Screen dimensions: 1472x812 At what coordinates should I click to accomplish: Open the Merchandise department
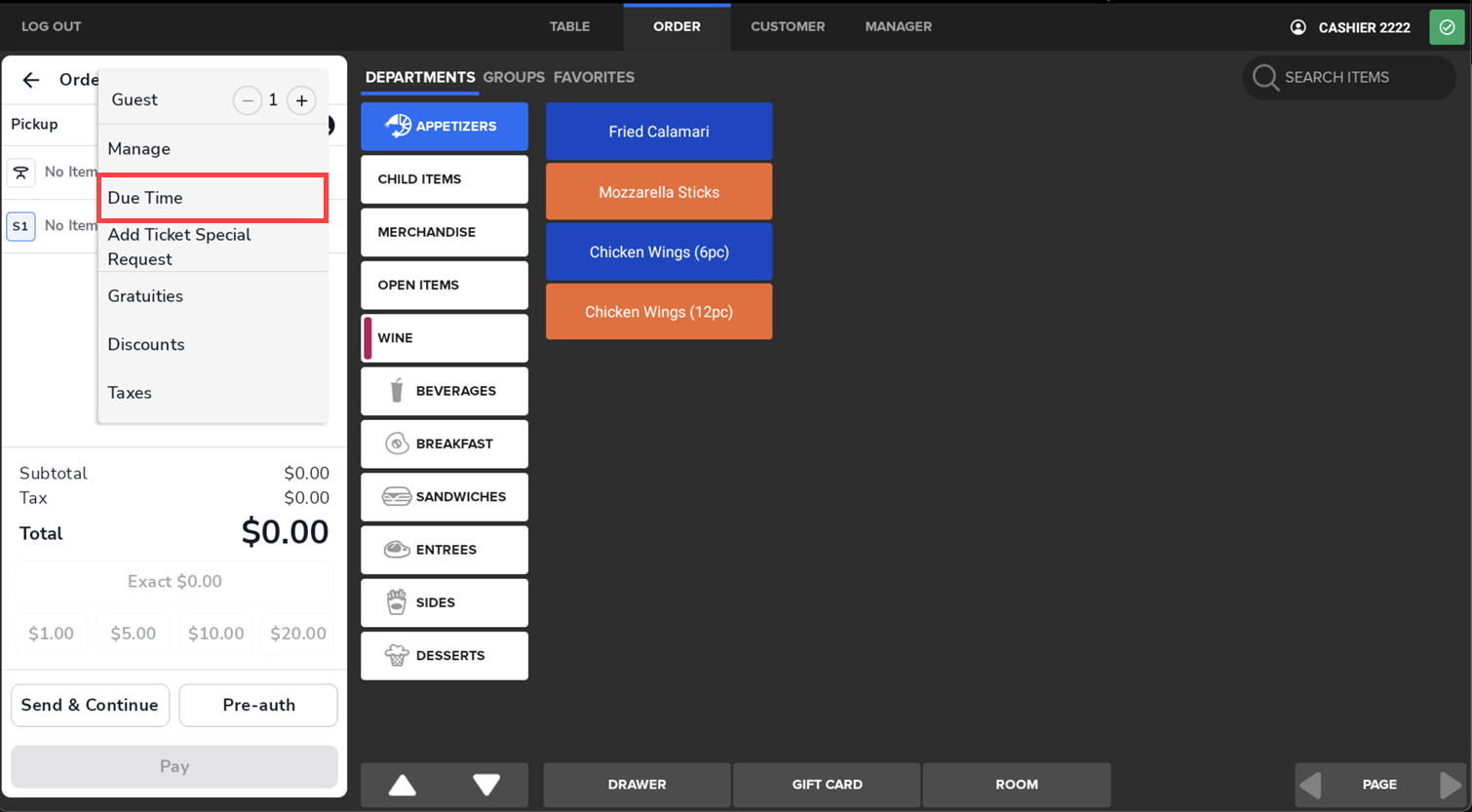(x=445, y=232)
